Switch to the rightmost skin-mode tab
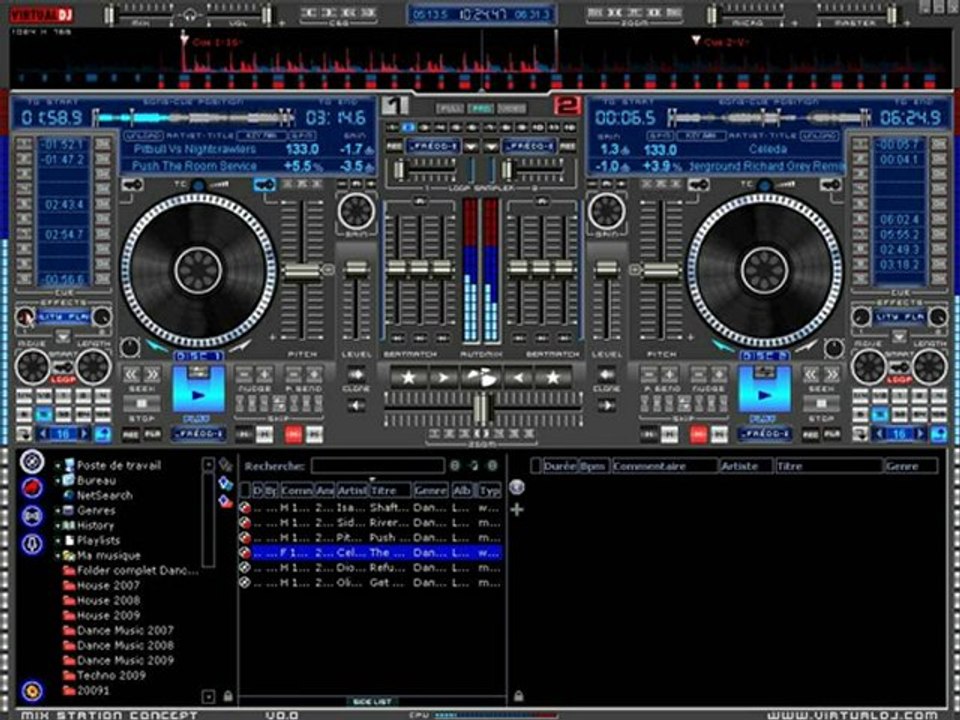960x720 pixels. (x=512, y=108)
